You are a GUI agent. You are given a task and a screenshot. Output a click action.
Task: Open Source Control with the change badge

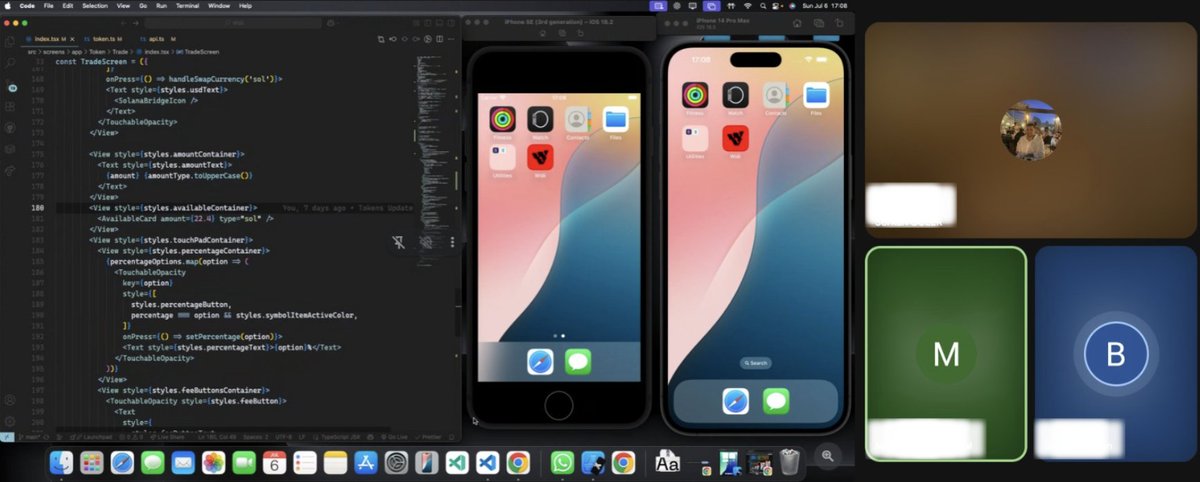tap(12, 86)
